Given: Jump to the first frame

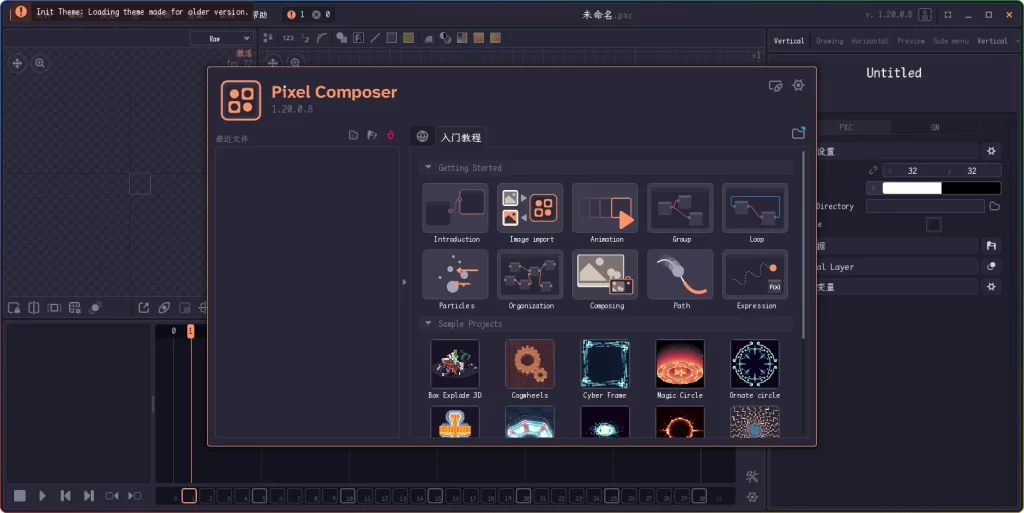Looking at the screenshot, I should [x=65, y=496].
